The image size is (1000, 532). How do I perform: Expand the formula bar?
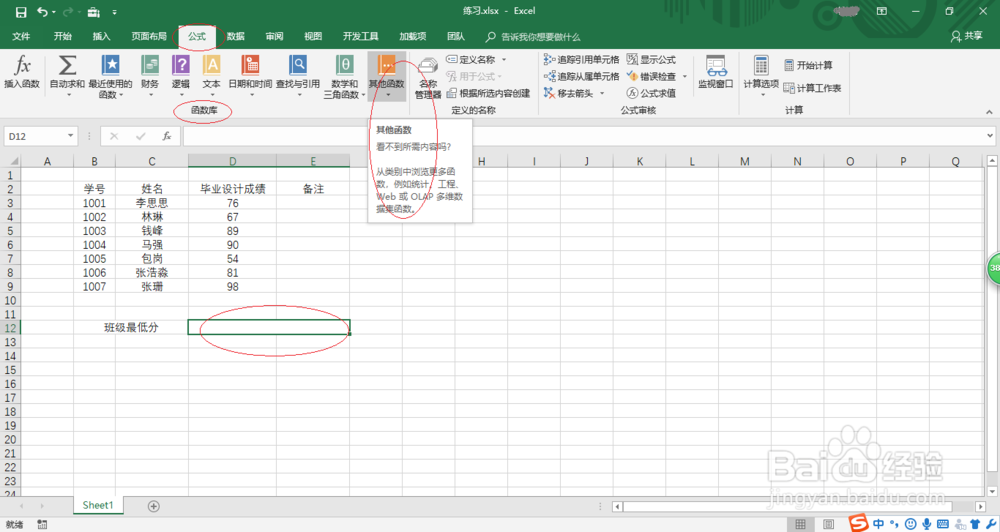[x=990, y=136]
